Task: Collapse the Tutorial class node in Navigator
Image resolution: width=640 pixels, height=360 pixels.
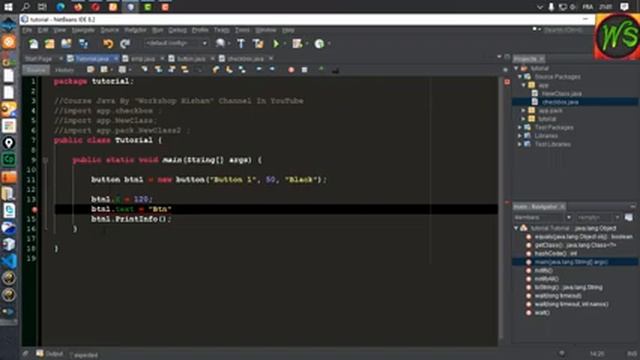Action: click(x=516, y=228)
